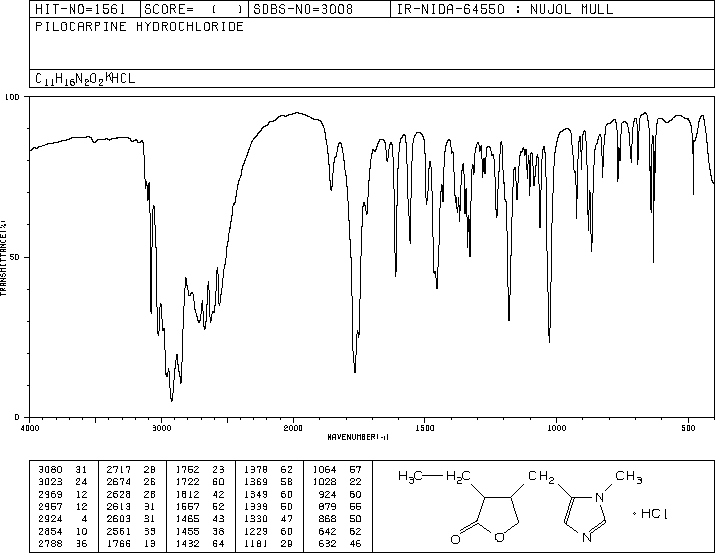The height and width of the screenshot is (553, 715).
Task: Click the TRANSMITTANCE(%) vertical axis title
Action: pos(3,258)
